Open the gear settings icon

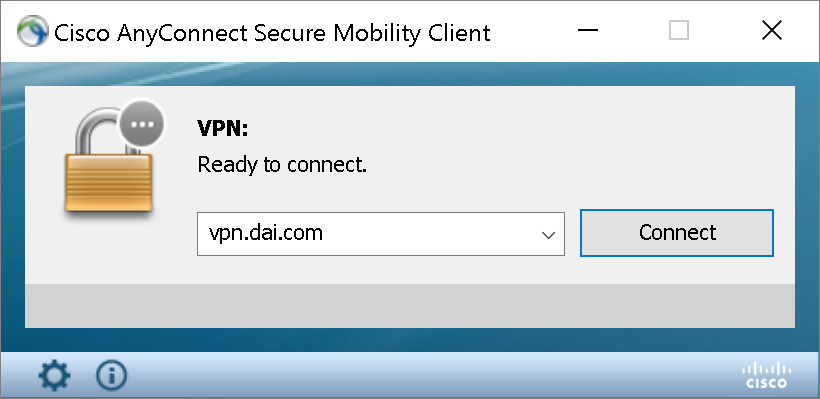click(x=54, y=375)
